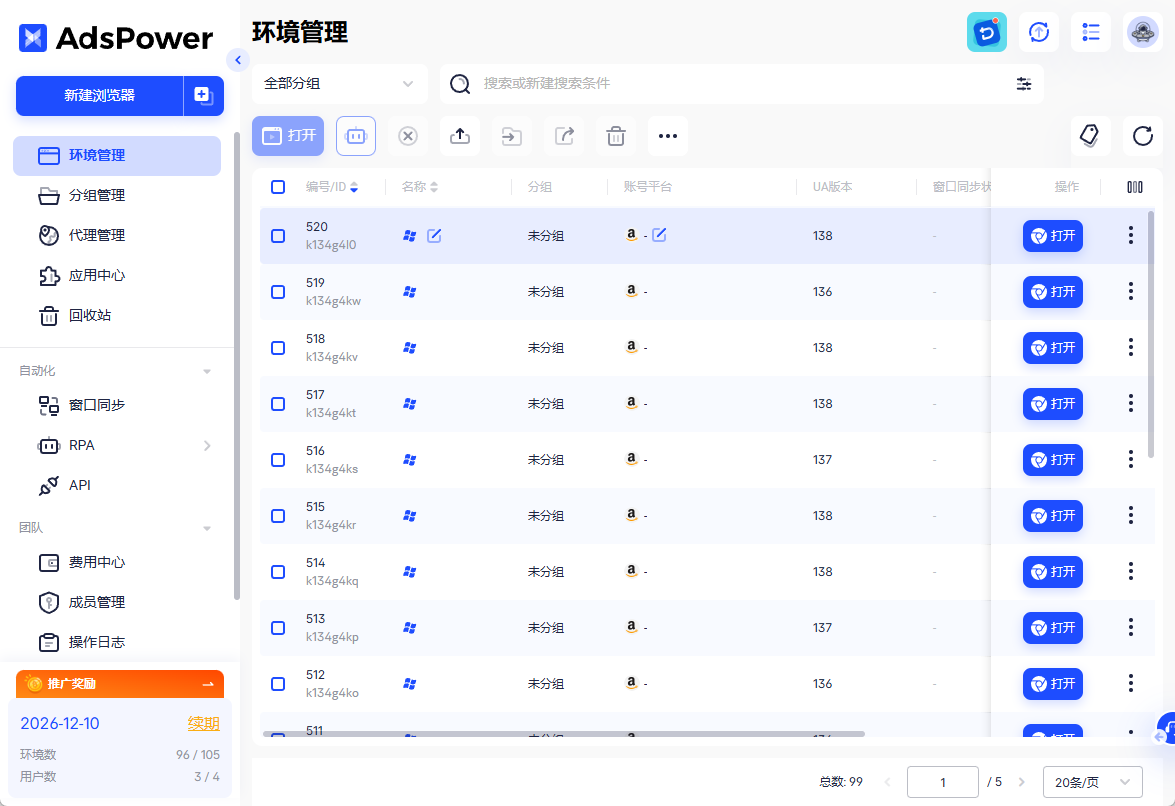The height and width of the screenshot is (806, 1175).
Task: Go to next page arrow
Action: (x=1021, y=782)
